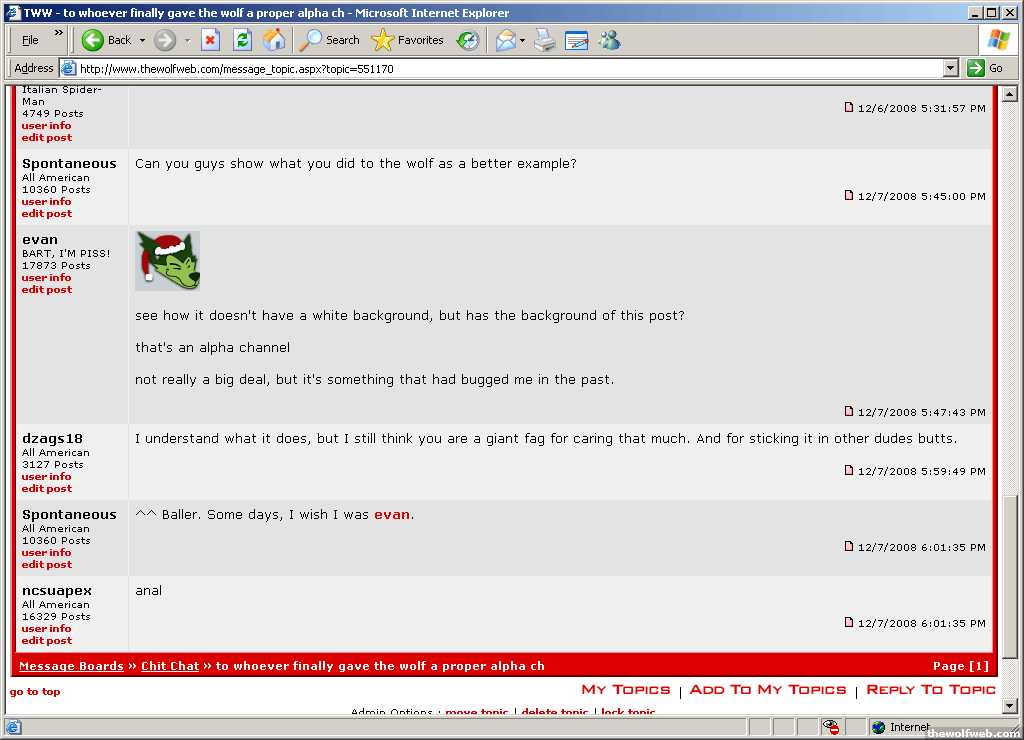Open the address bar URL dropdown
The height and width of the screenshot is (740, 1024).
[x=951, y=68]
